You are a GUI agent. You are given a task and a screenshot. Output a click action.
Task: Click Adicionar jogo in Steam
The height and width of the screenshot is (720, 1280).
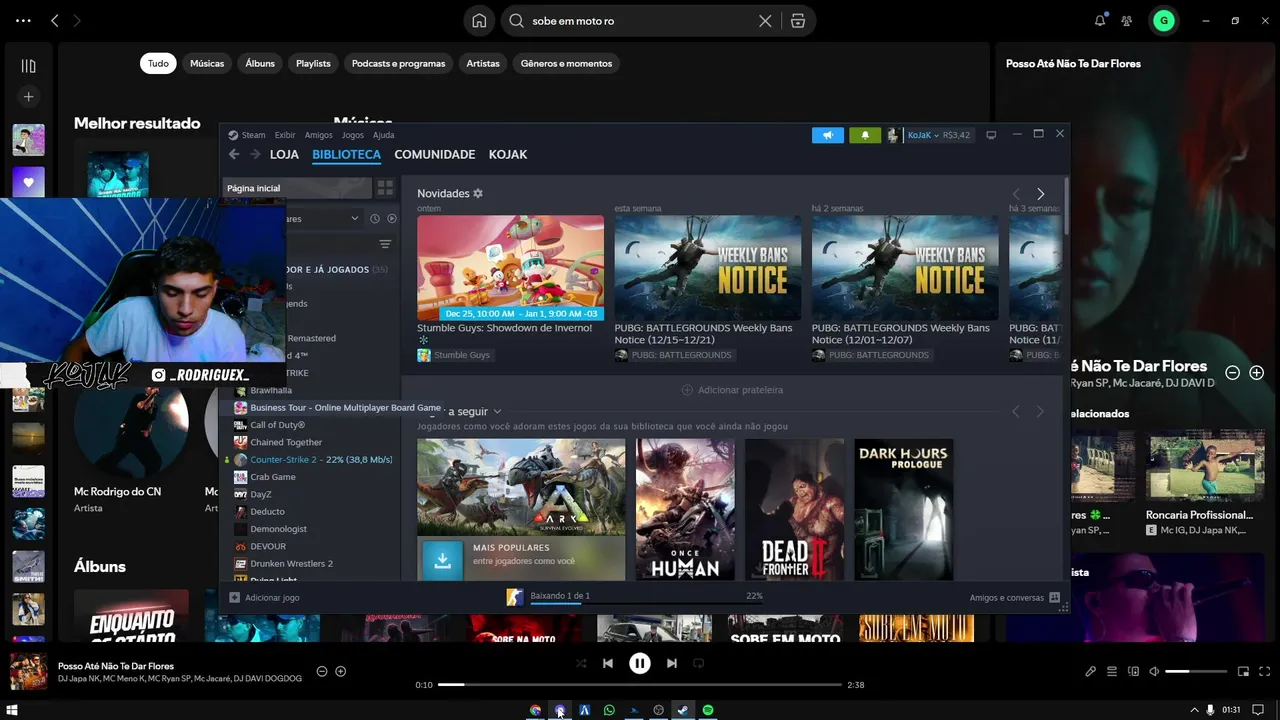(264, 598)
